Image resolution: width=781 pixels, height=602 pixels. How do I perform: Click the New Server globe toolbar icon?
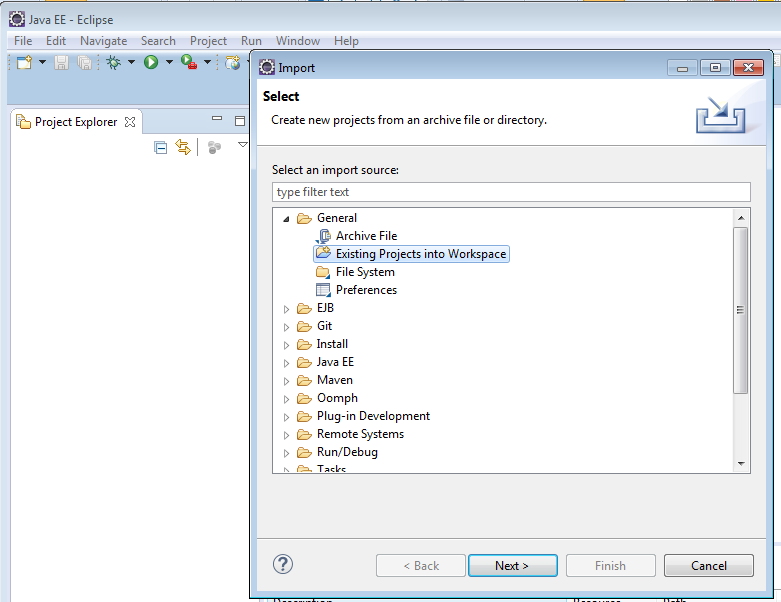[232, 62]
